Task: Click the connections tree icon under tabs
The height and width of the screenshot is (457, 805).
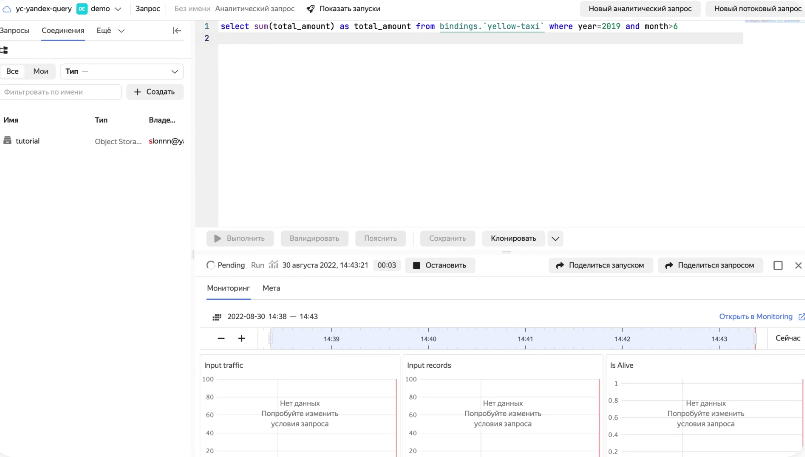Action: click(x=4, y=50)
